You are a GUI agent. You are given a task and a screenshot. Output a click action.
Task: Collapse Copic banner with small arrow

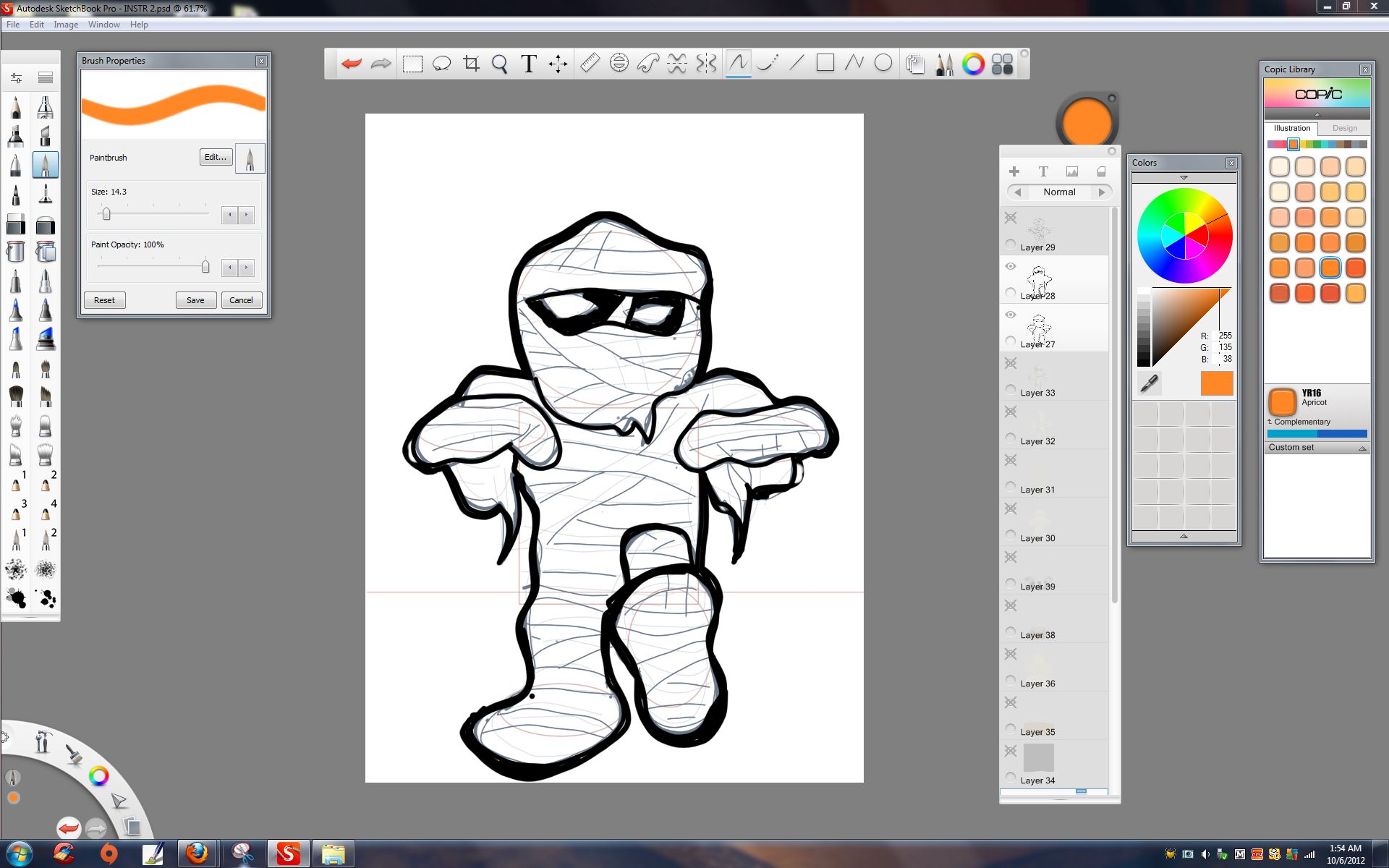[1317, 114]
